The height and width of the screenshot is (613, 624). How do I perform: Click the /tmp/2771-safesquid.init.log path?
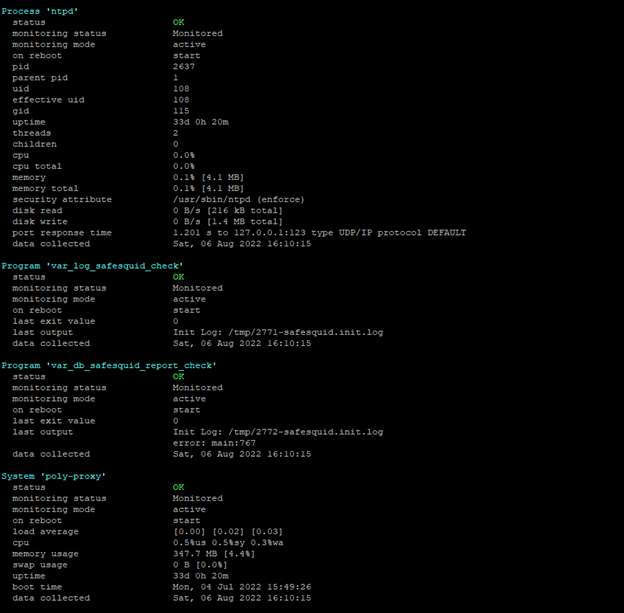(x=306, y=332)
